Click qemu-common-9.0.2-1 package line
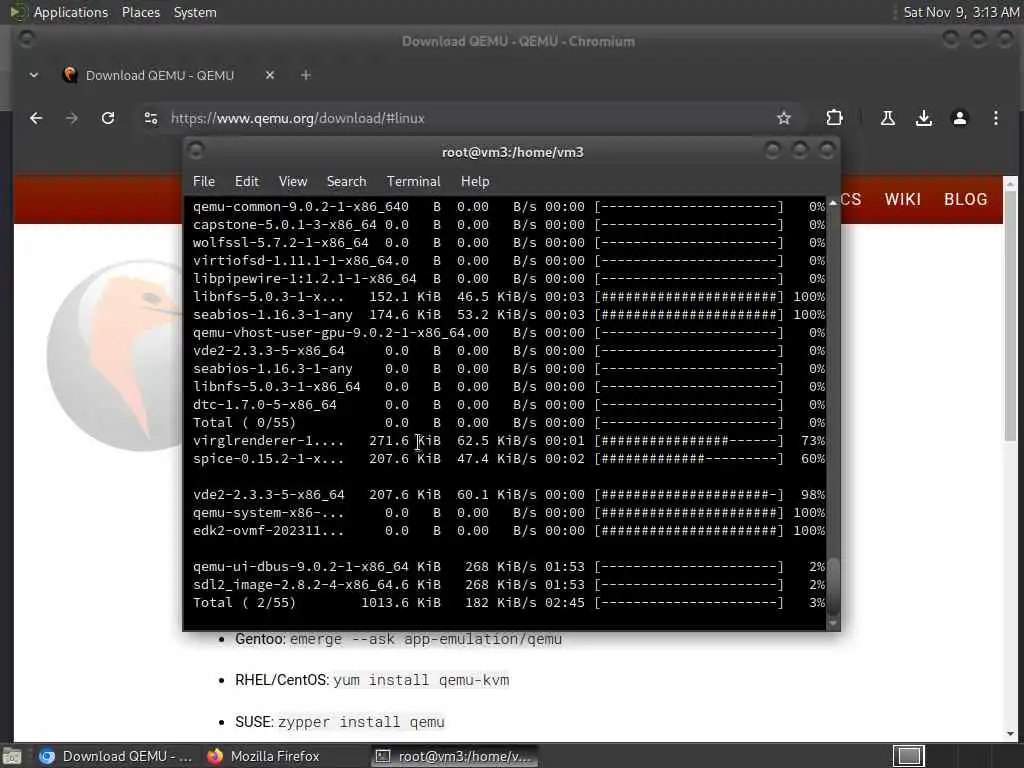Viewport: 1024px width, 768px height. coord(509,207)
